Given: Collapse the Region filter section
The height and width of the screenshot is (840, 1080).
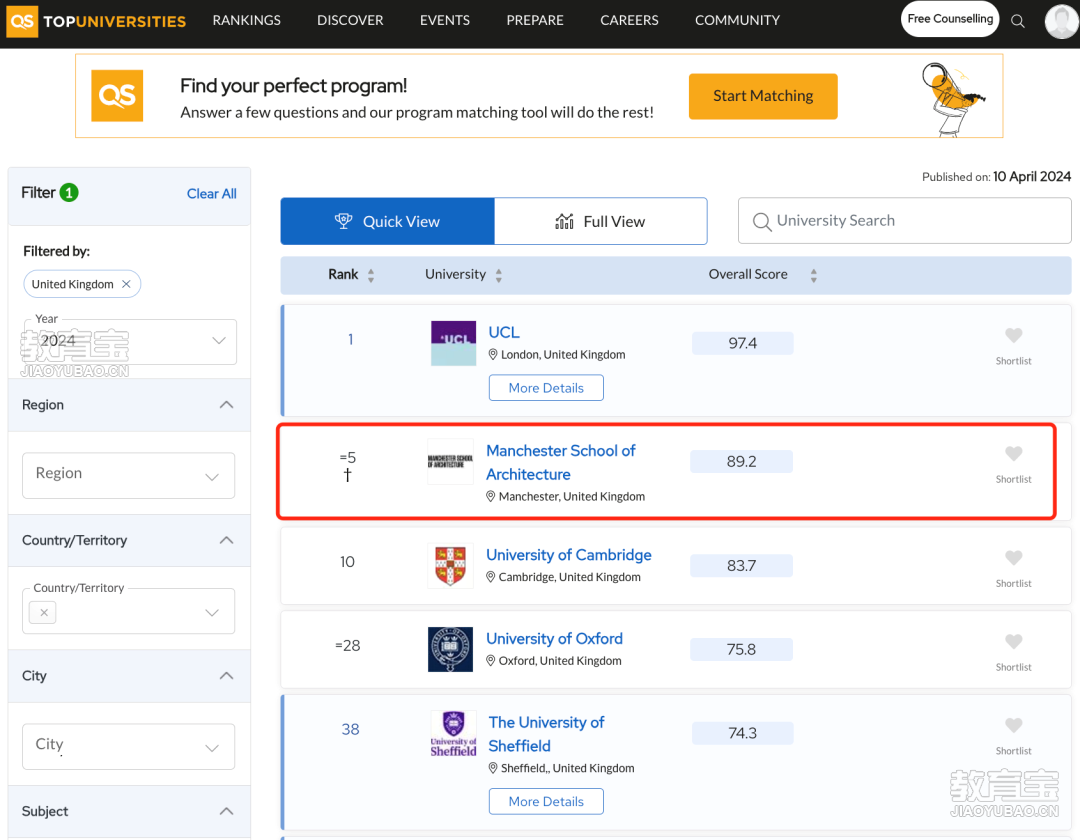Looking at the screenshot, I should pyautogui.click(x=226, y=405).
